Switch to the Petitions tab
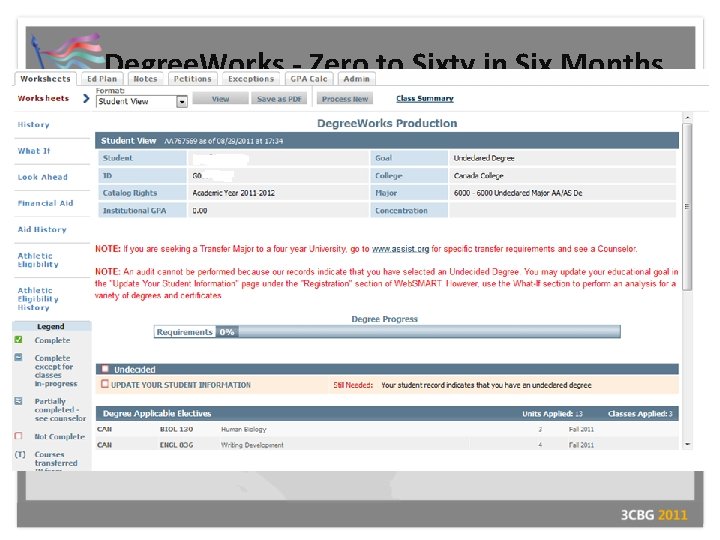Viewport: 720px width, 540px height. point(192,79)
